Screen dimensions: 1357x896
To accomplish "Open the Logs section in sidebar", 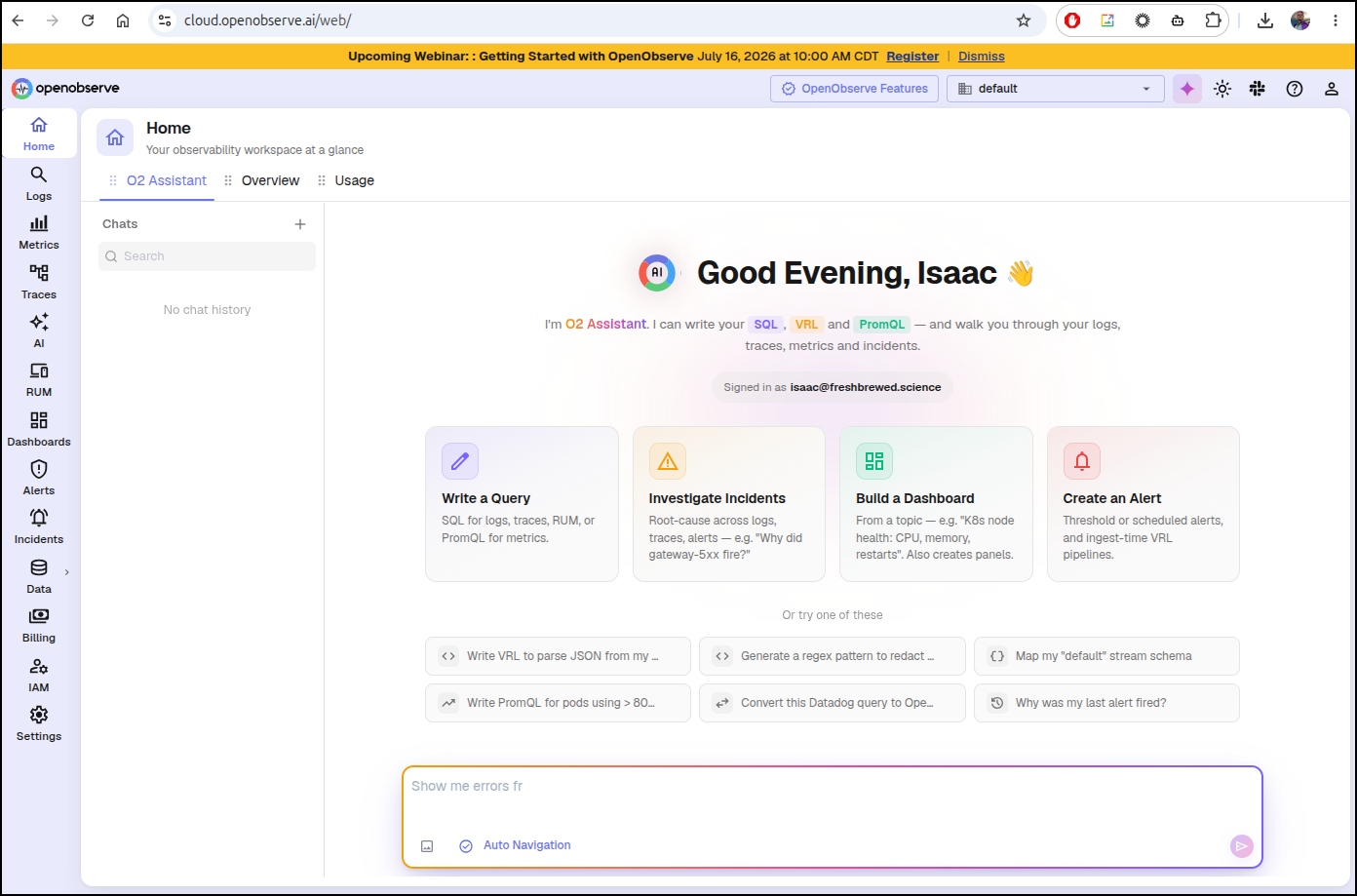I will (x=39, y=183).
